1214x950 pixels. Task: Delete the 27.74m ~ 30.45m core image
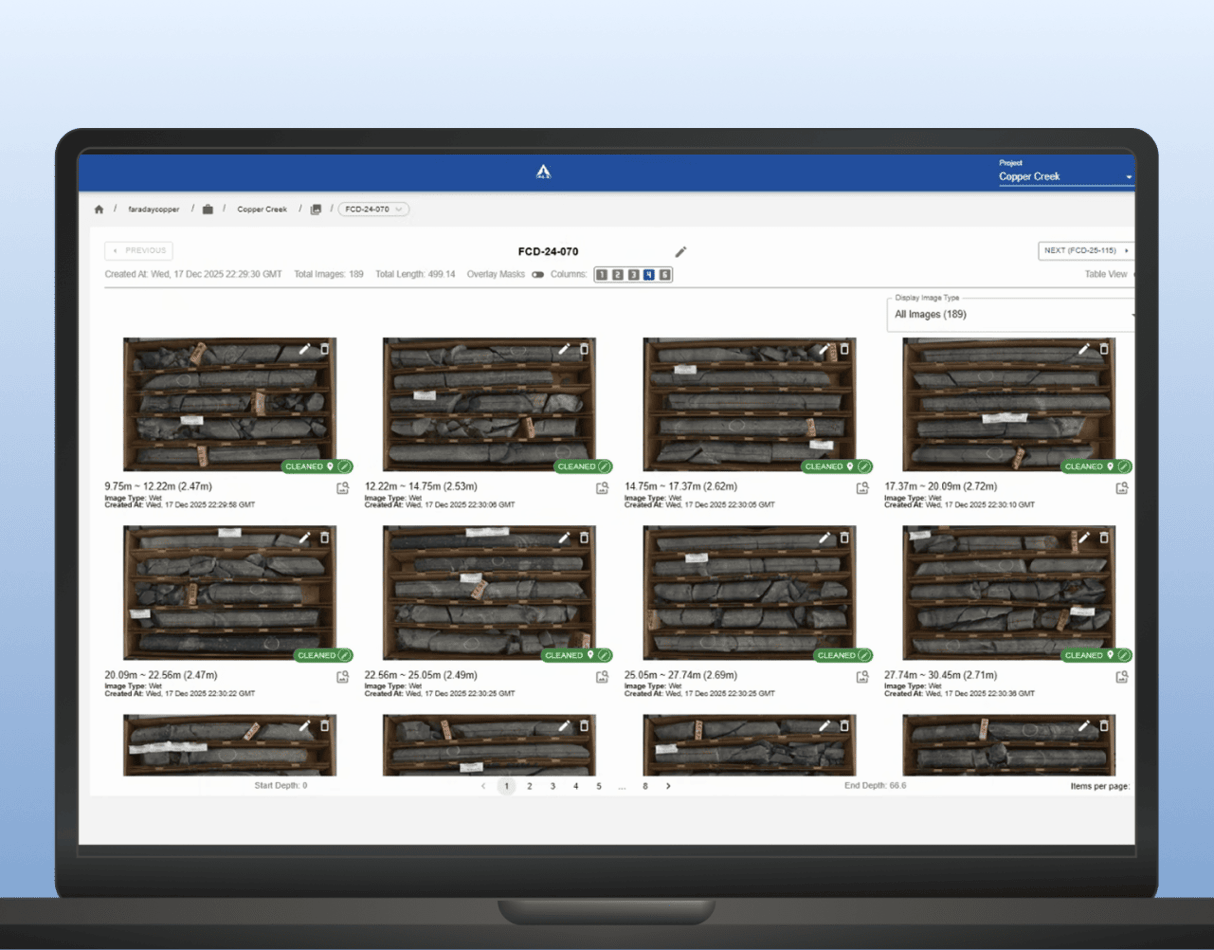(1104, 538)
